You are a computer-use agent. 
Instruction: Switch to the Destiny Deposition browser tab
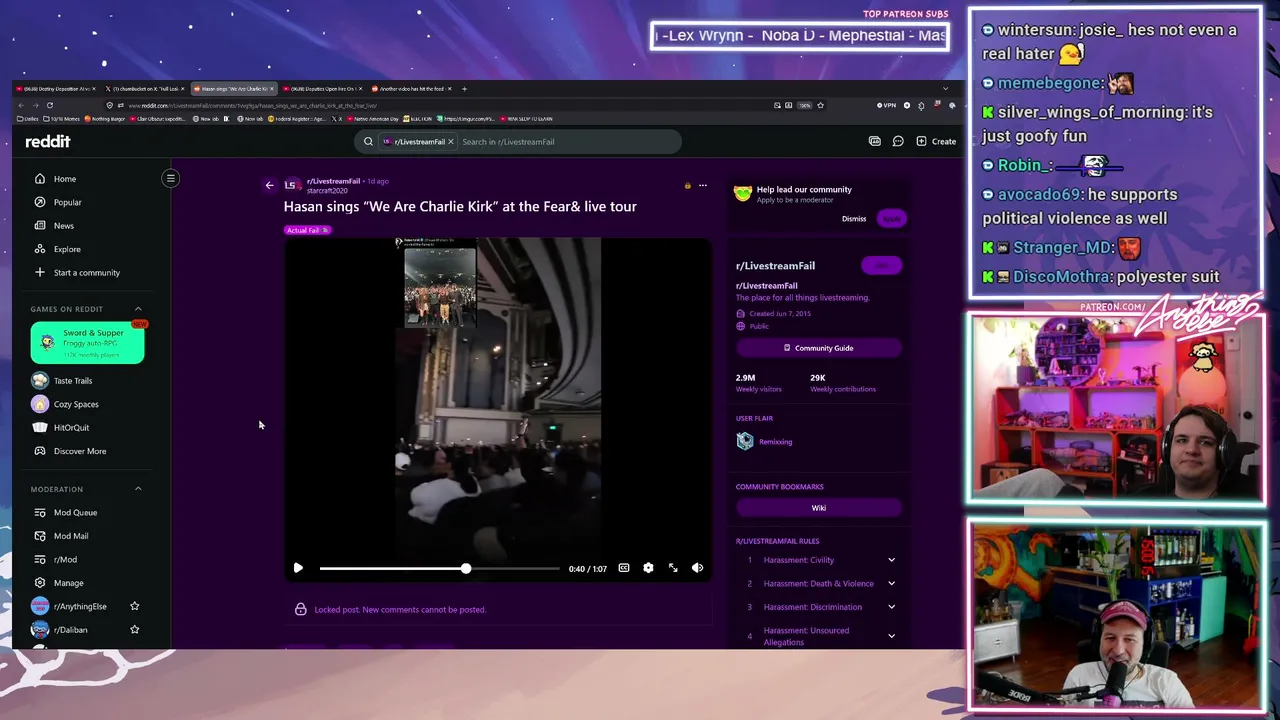click(x=56, y=89)
